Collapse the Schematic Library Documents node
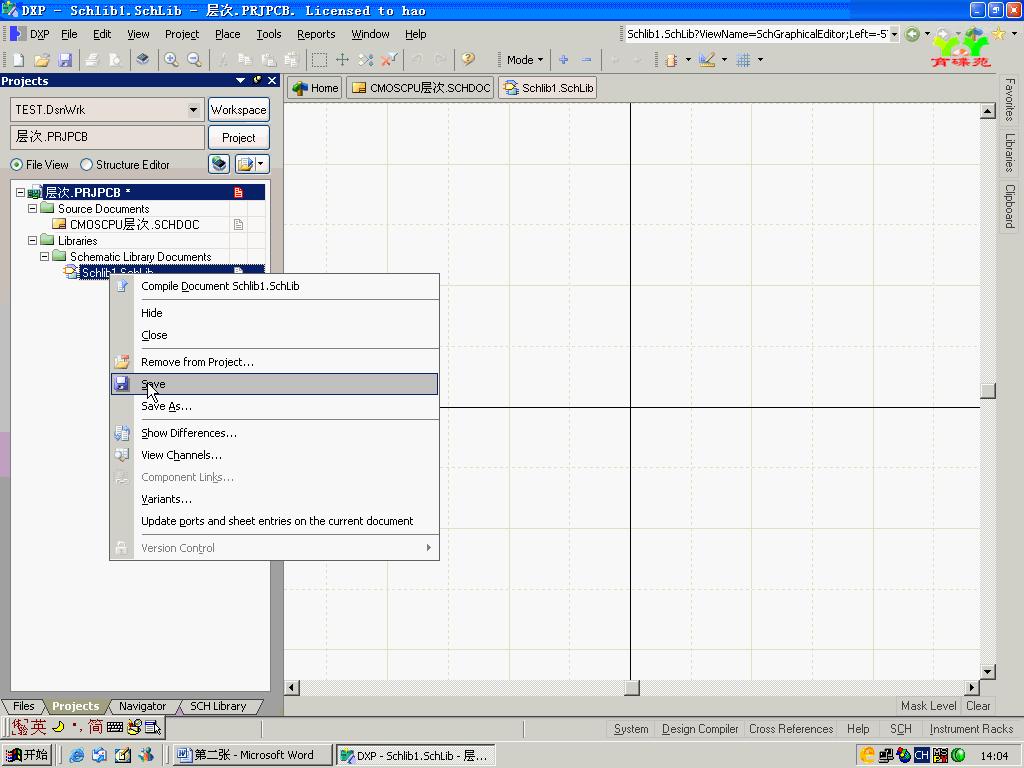Viewport: 1024px width, 768px height. tap(44, 257)
